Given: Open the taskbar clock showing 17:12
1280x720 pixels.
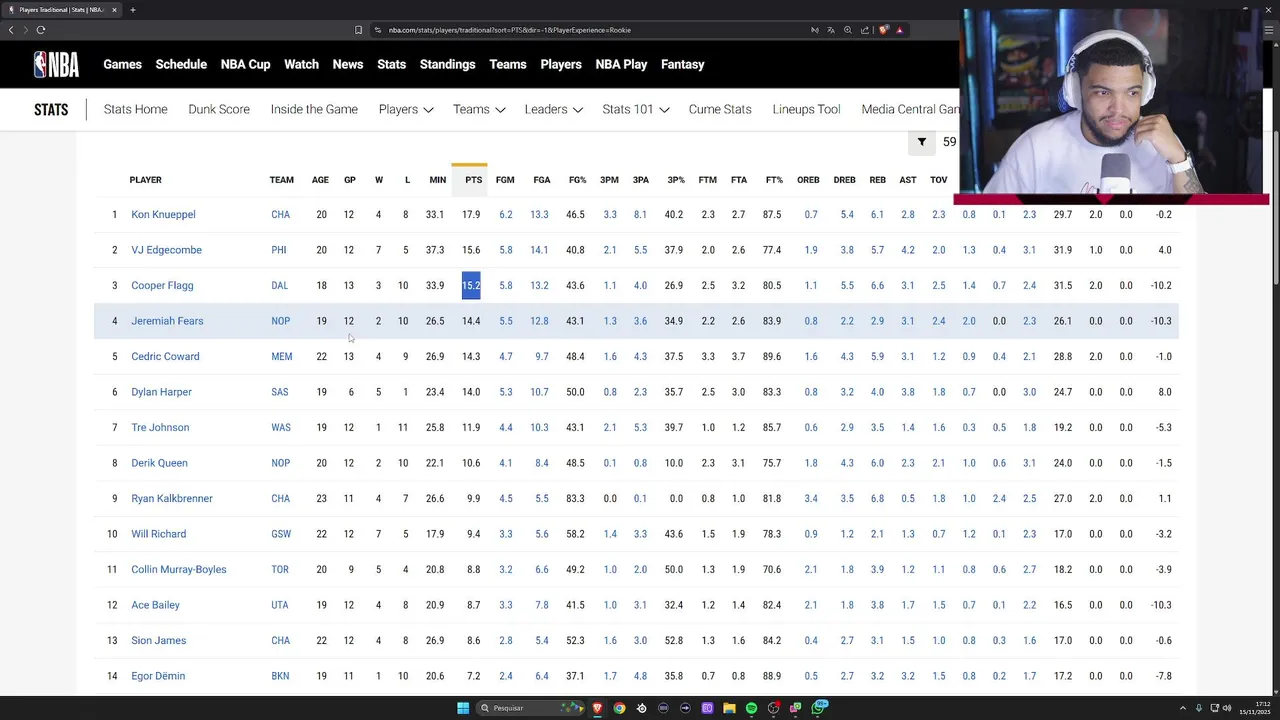Looking at the screenshot, I should tap(1255, 708).
